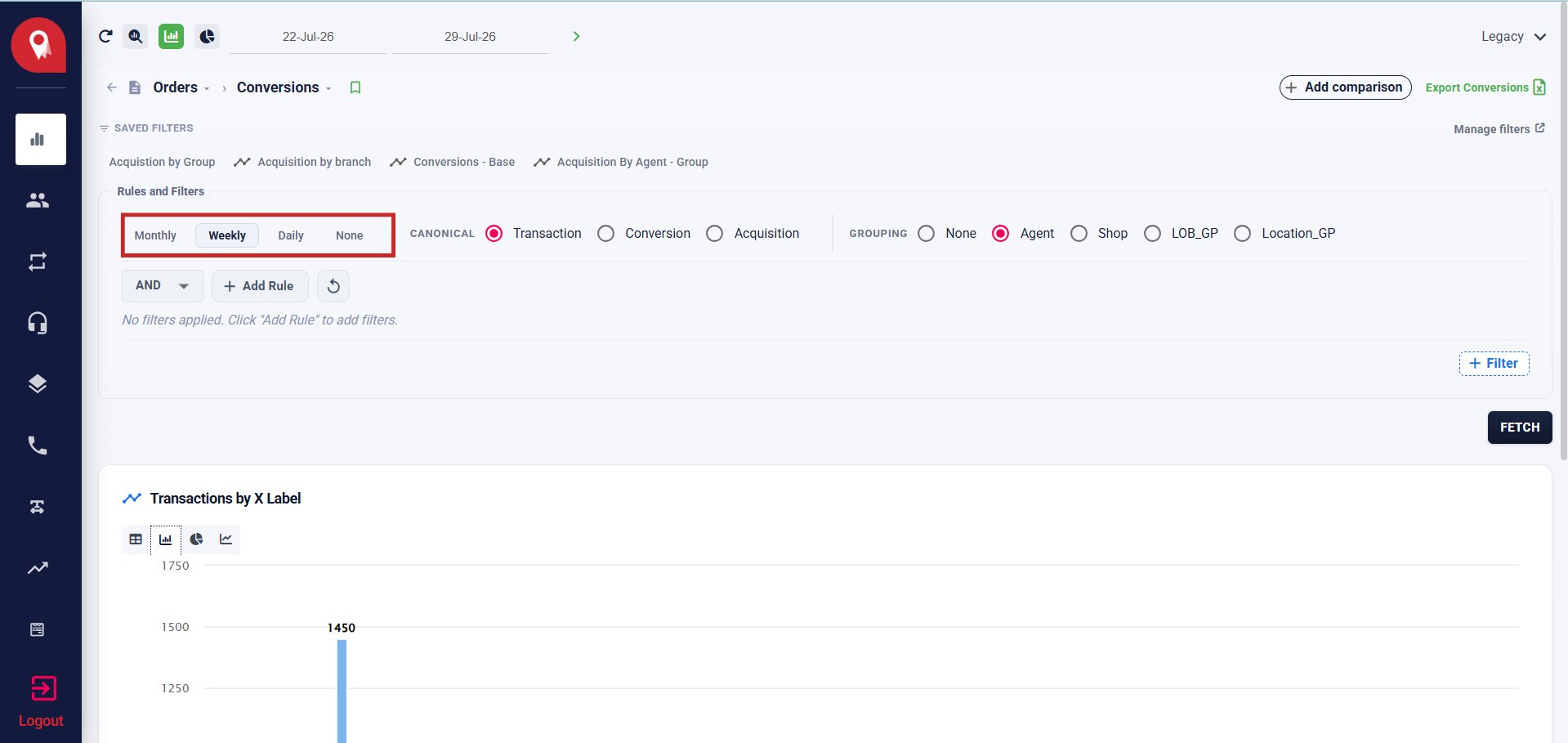Image resolution: width=1568 pixels, height=743 pixels.
Task: Set grouping to None
Action: [926, 234]
